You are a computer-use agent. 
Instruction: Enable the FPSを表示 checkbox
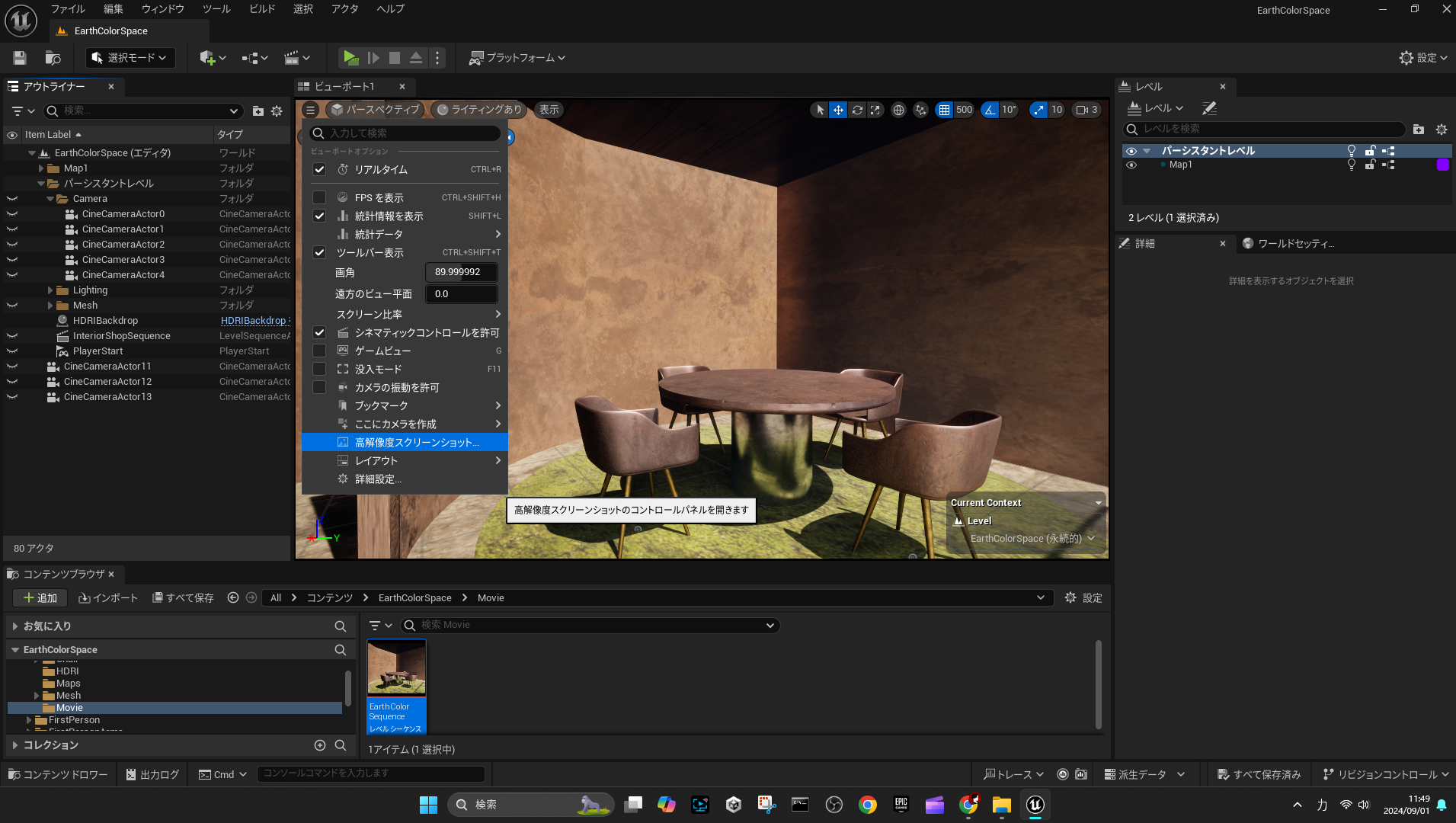click(x=319, y=197)
